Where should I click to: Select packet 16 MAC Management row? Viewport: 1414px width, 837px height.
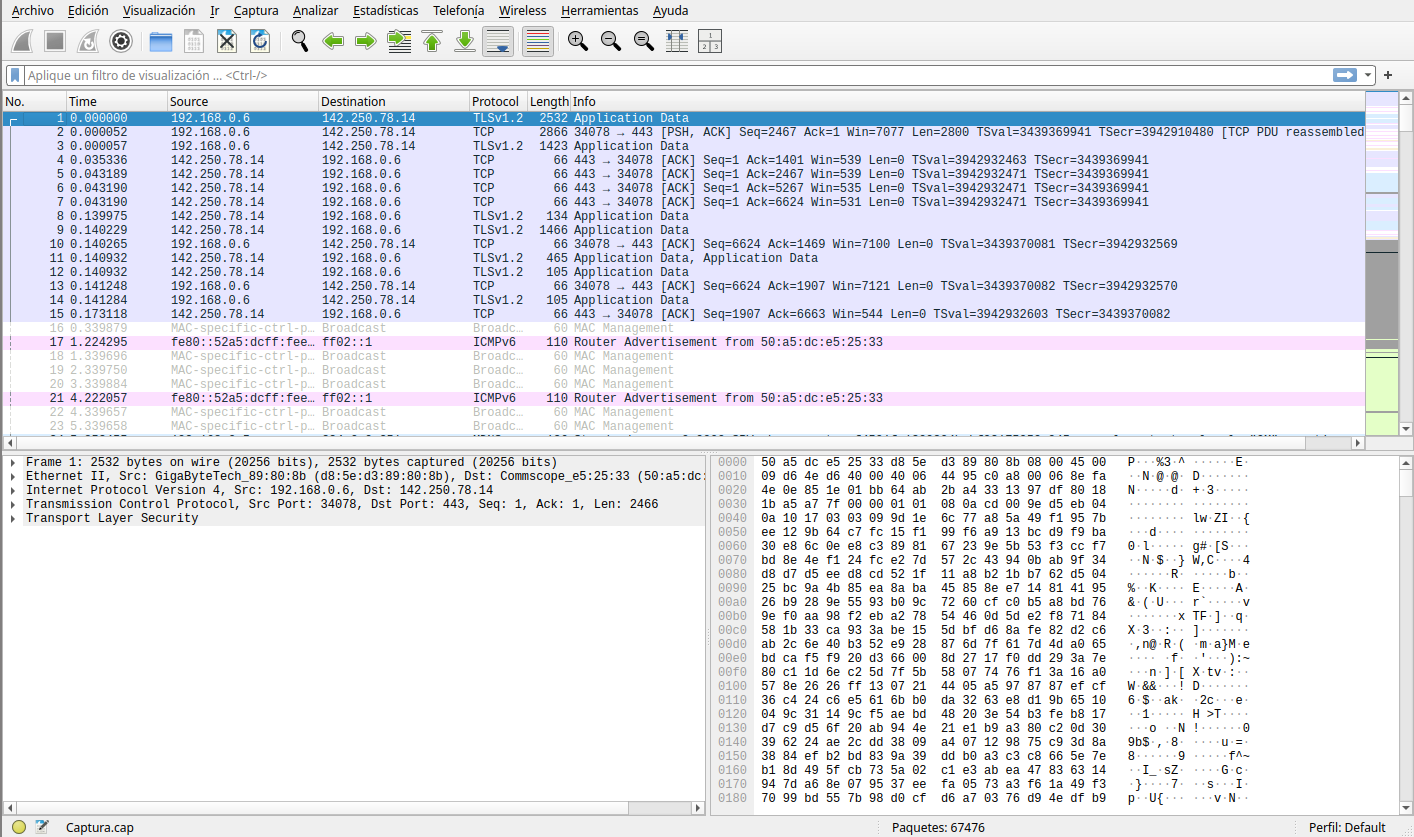coord(683,328)
